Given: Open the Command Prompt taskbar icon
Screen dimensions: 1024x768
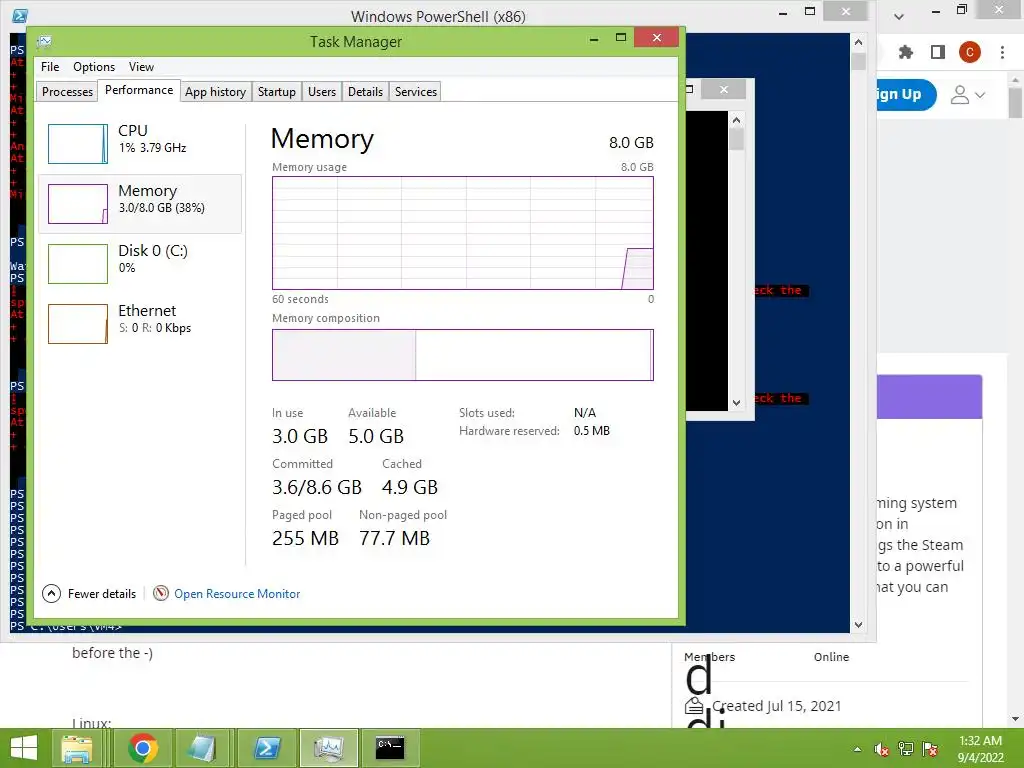Looking at the screenshot, I should click(391, 748).
